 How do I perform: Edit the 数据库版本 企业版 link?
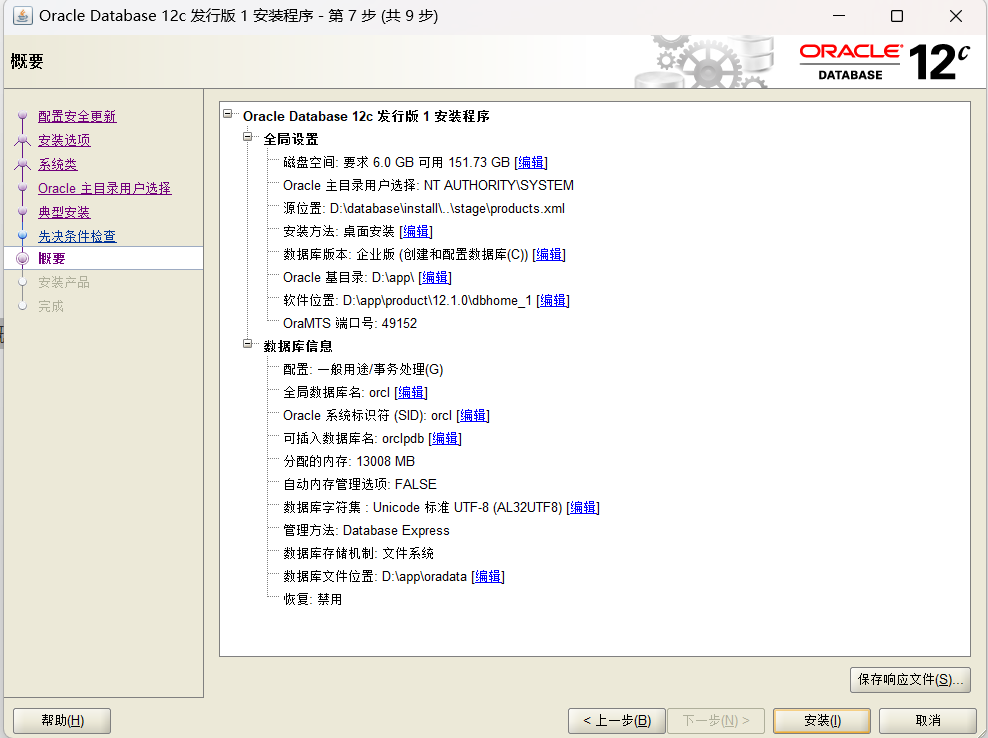(x=549, y=255)
